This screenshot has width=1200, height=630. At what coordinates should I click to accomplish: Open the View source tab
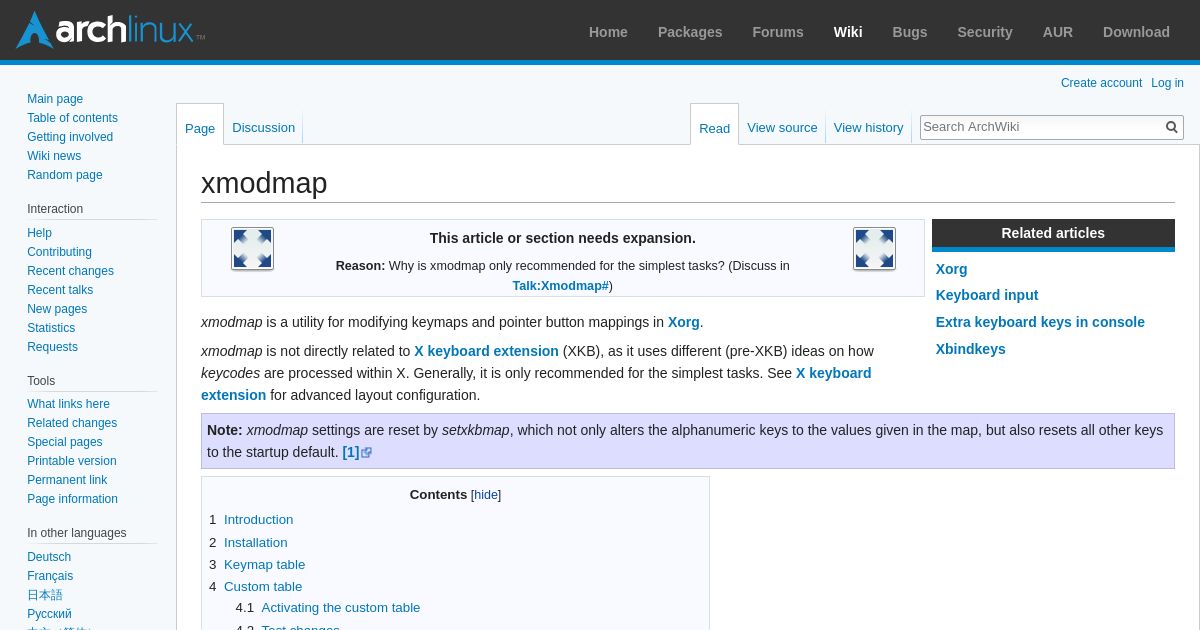[782, 127]
